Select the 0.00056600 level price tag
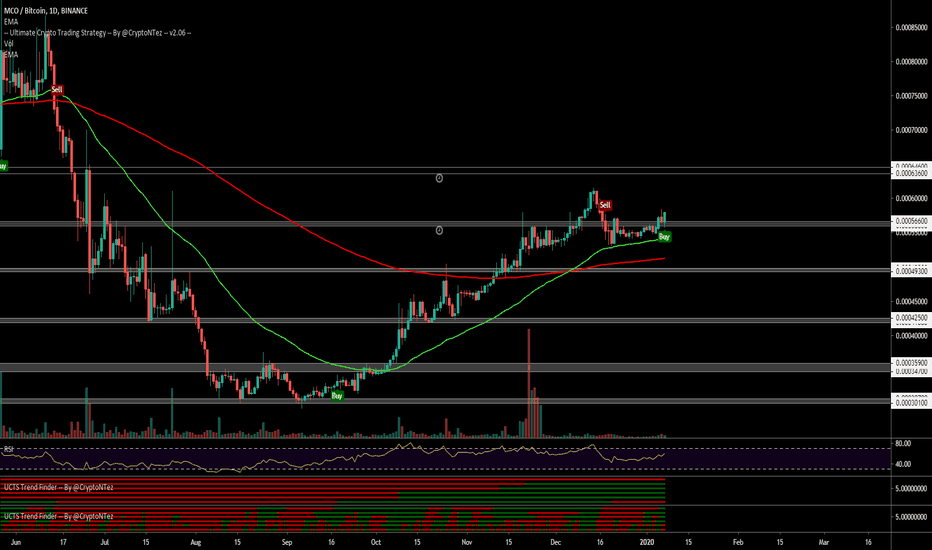The image size is (932, 550). coord(912,221)
